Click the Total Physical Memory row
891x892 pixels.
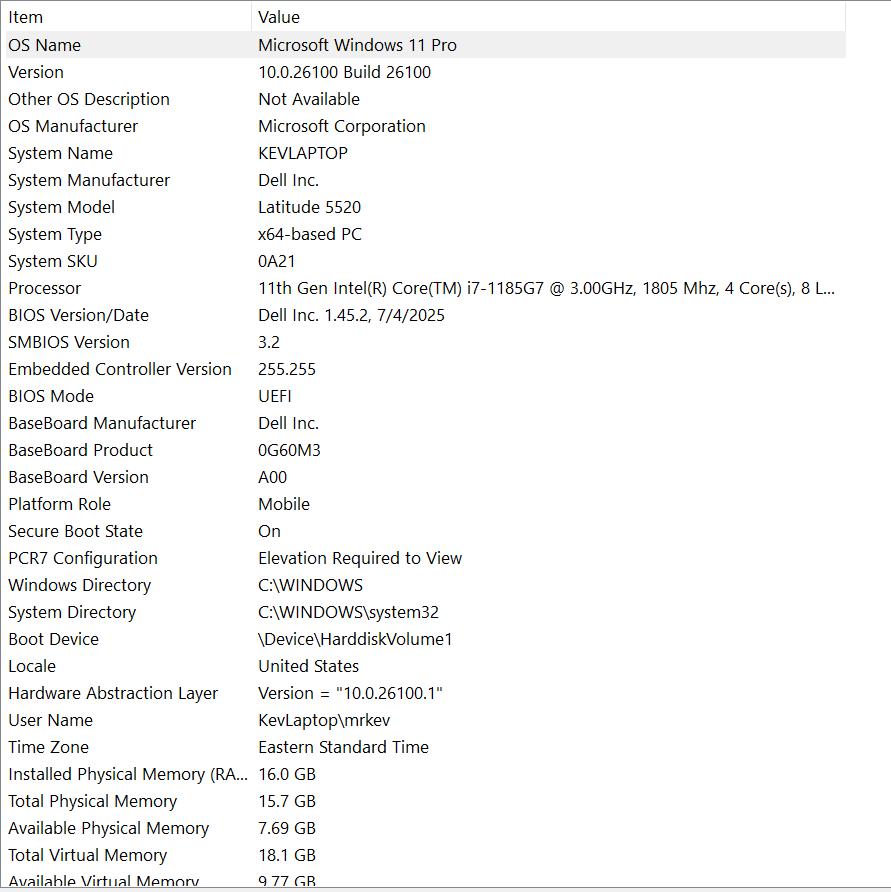coord(92,801)
